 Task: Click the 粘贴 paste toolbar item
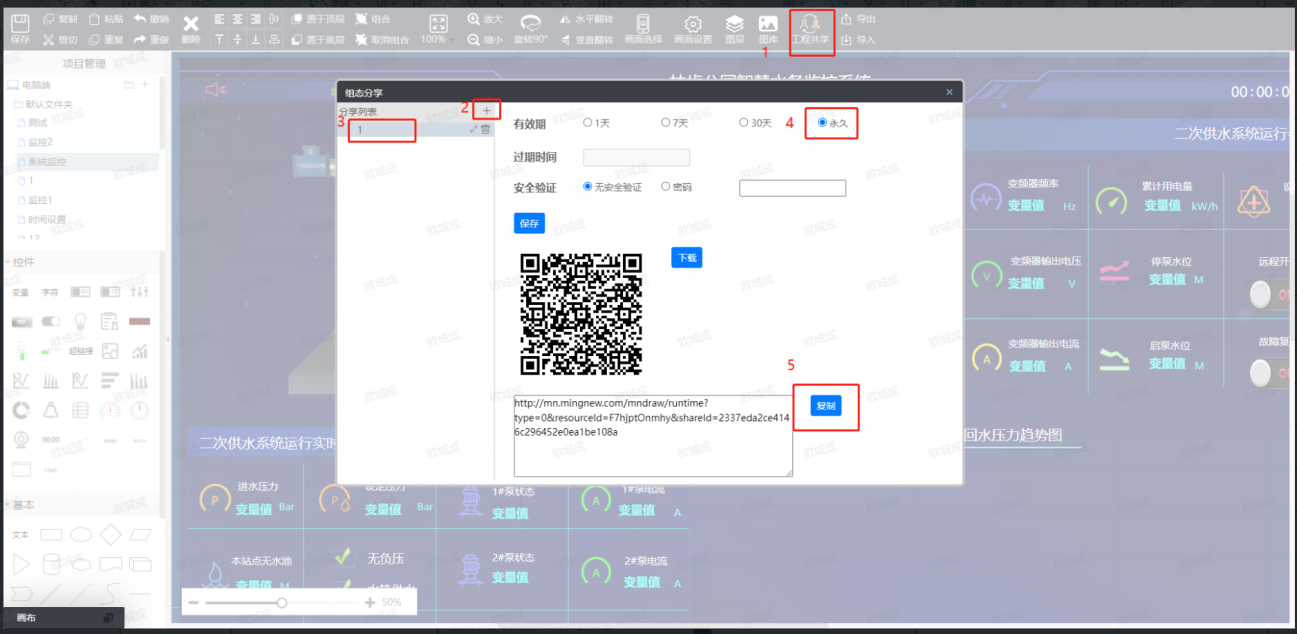(107, 19)
